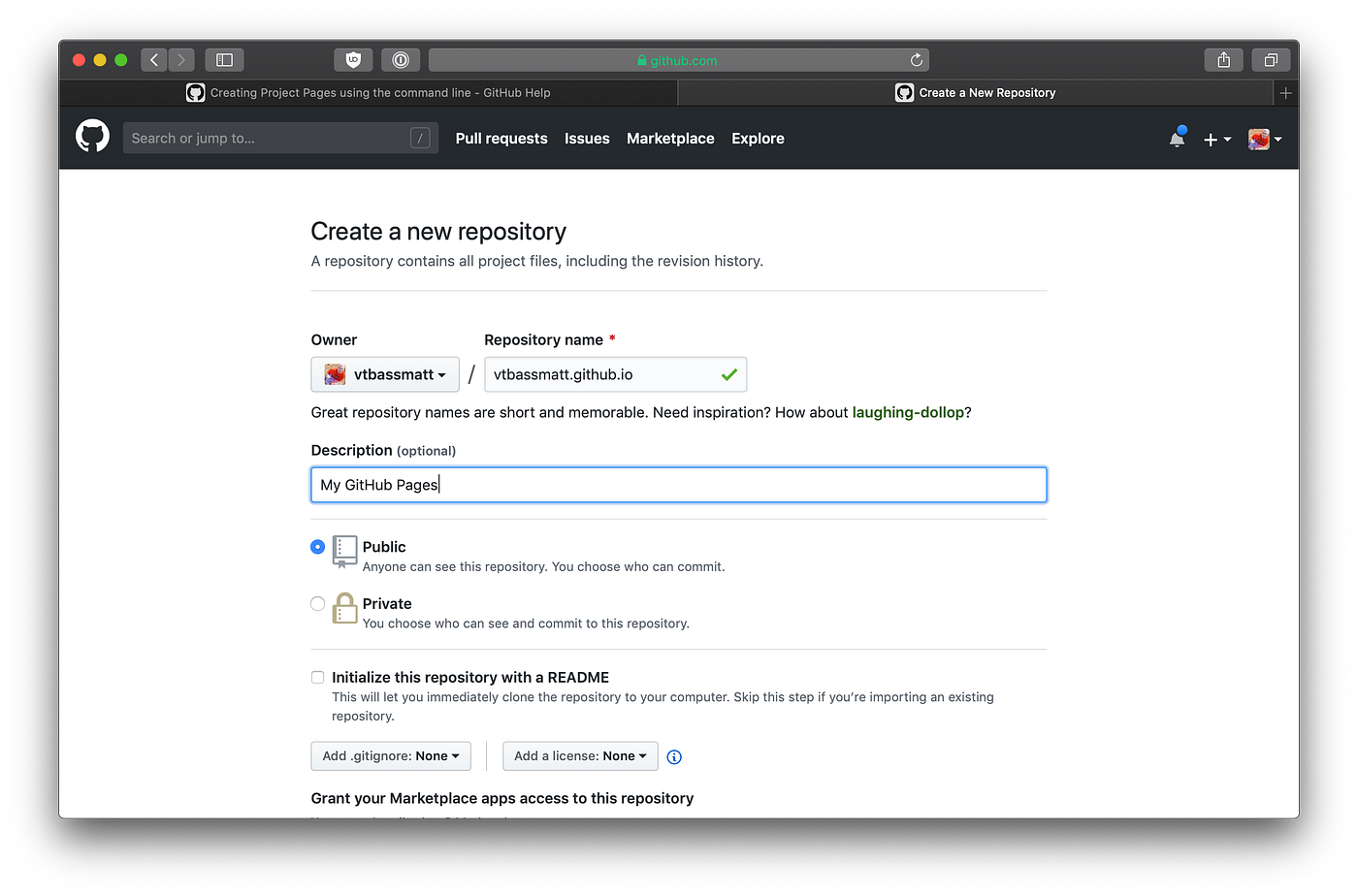Select the Private radio button

point(317,603)
